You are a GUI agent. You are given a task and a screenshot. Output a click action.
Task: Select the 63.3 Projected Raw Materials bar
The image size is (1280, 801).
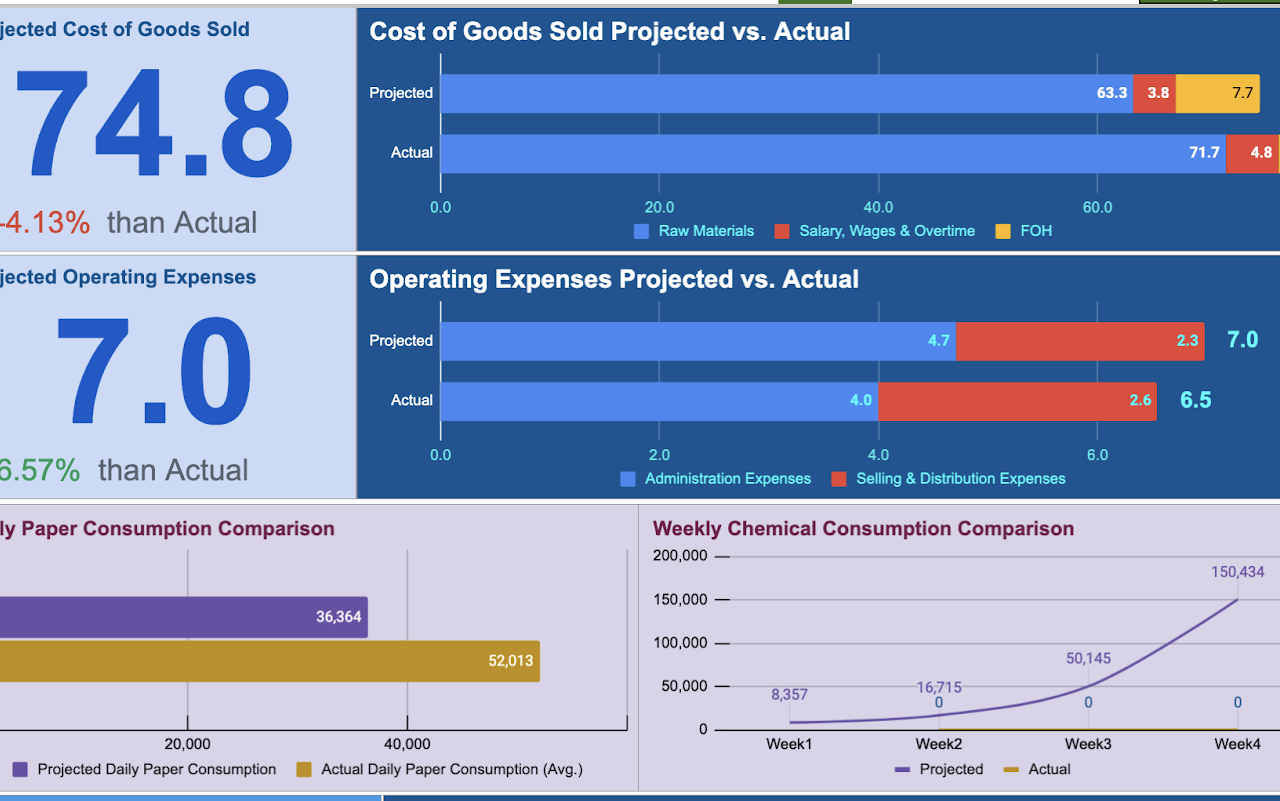click(x=786, y=93)
